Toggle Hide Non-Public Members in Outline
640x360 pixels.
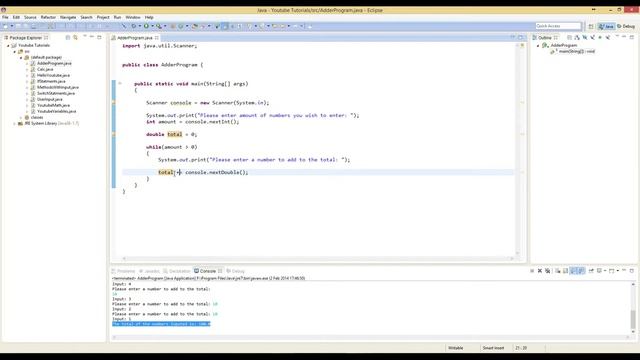600,38
